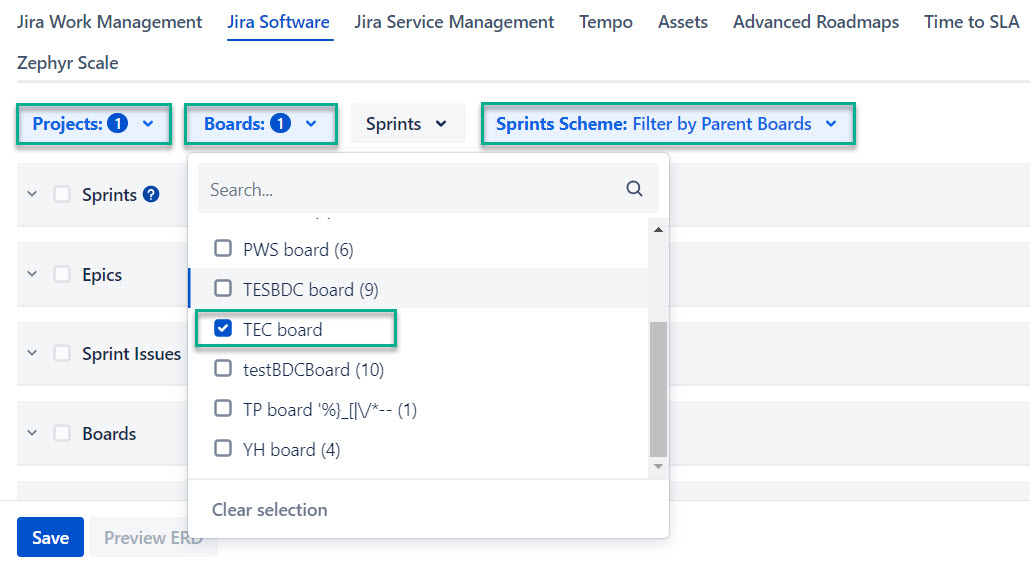Viewport: 1030px width, 568px height.
Task: Uncheck the TEC board checkbox
Action: [x=223, y=329]
